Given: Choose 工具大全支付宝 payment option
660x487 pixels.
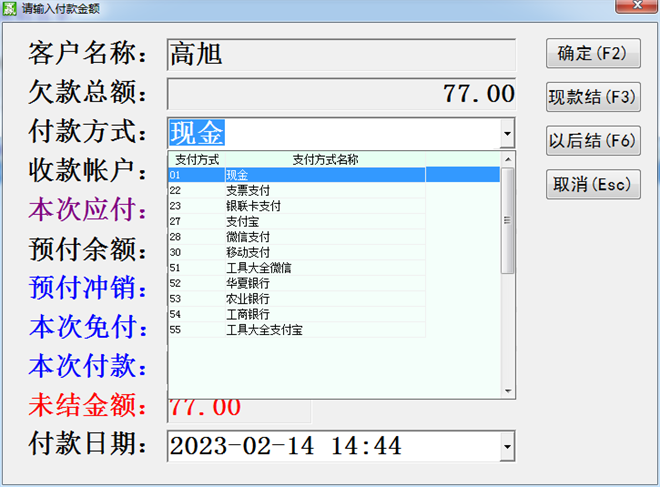Looking at the screenshot, I should (297, 330).
